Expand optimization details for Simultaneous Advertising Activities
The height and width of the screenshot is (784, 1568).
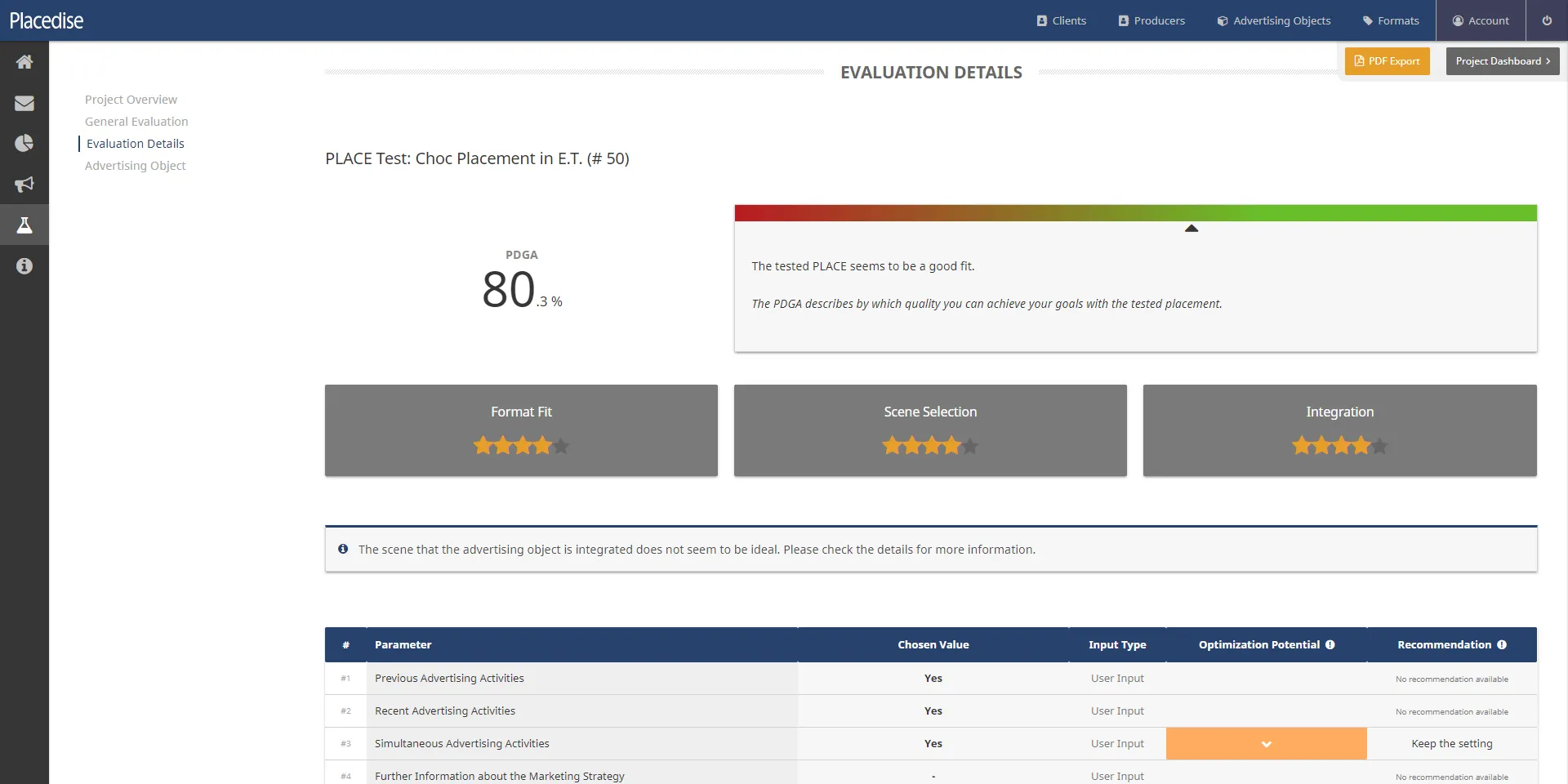pos(1266,743)
